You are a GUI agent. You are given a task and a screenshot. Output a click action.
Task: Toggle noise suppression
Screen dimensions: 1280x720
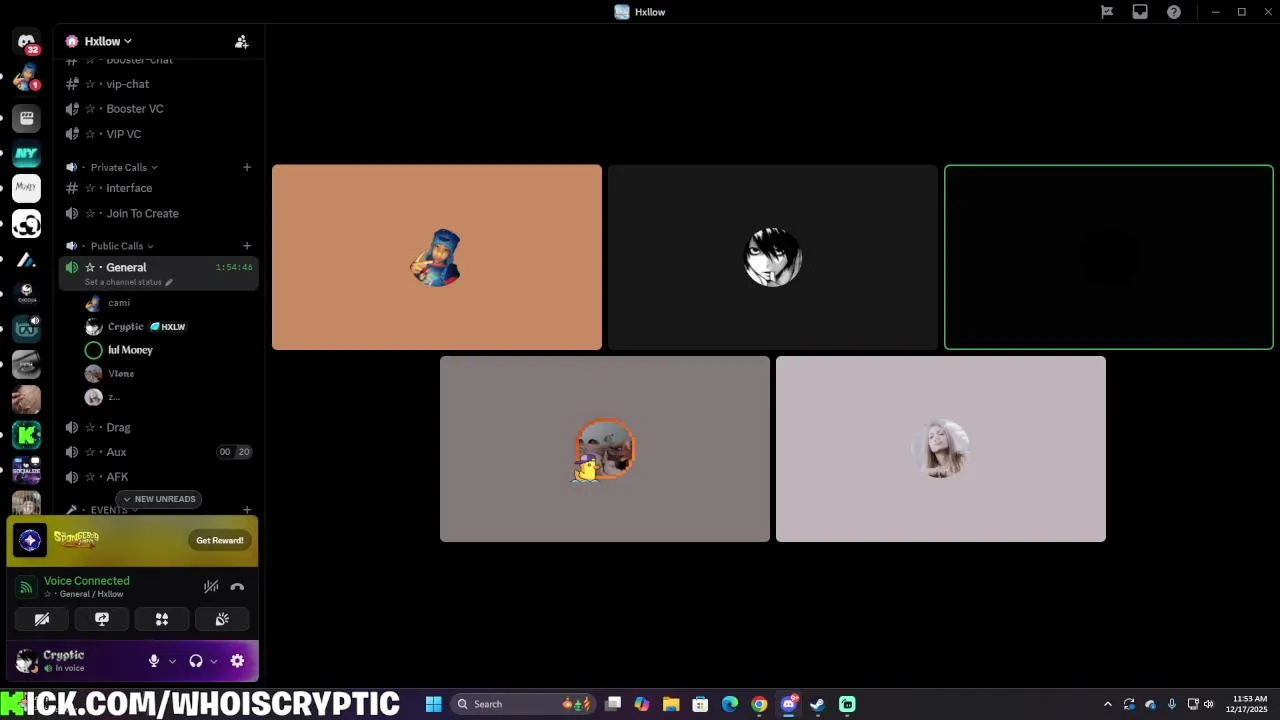point(211,587)
